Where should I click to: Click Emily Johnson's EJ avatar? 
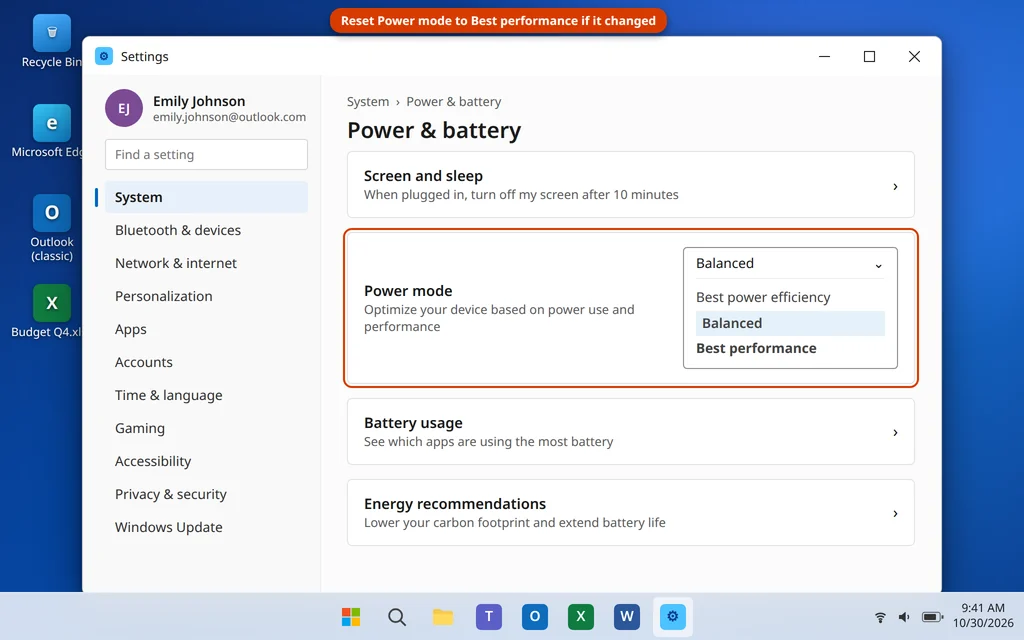pyautogui.click(x=123, y=108)
